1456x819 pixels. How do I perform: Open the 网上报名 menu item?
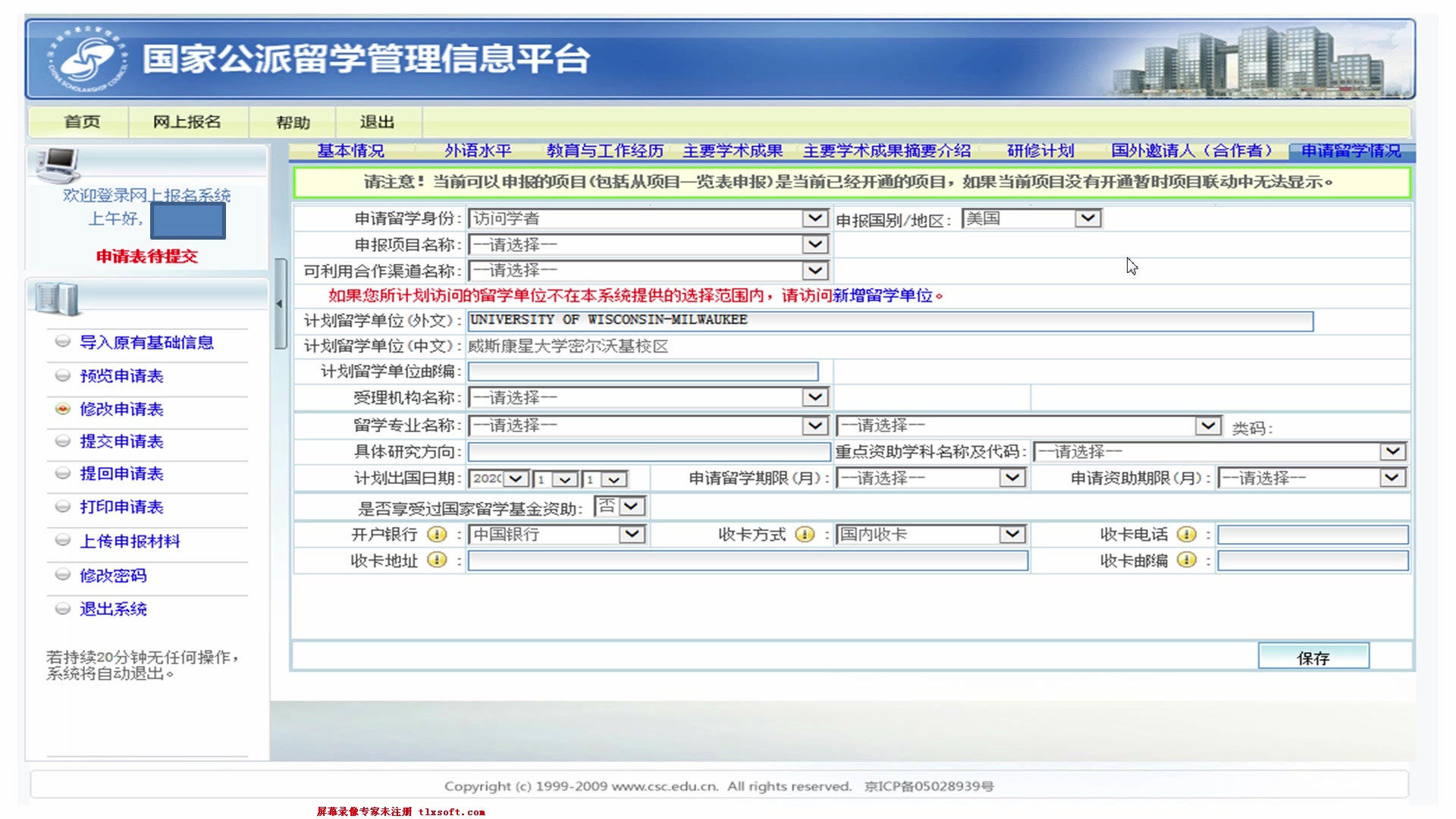[x=187, y=121]
